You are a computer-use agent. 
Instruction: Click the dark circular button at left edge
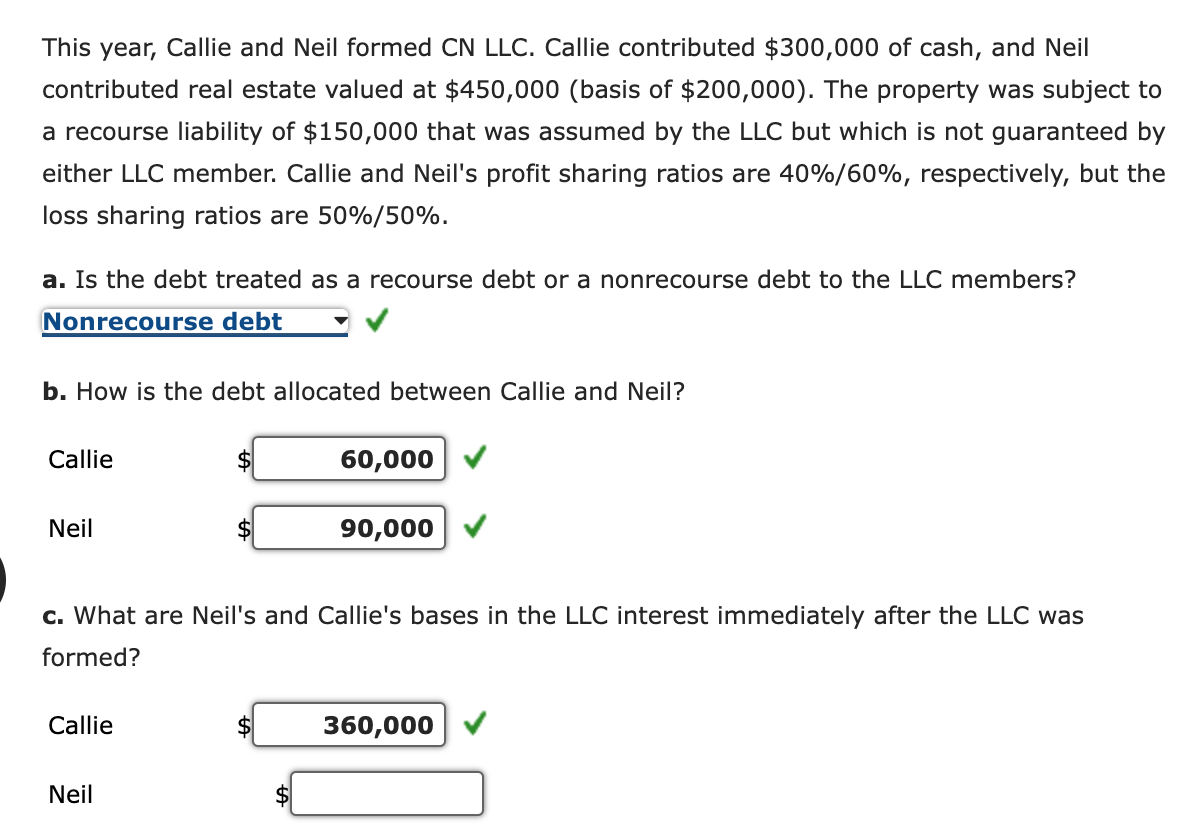3,576
